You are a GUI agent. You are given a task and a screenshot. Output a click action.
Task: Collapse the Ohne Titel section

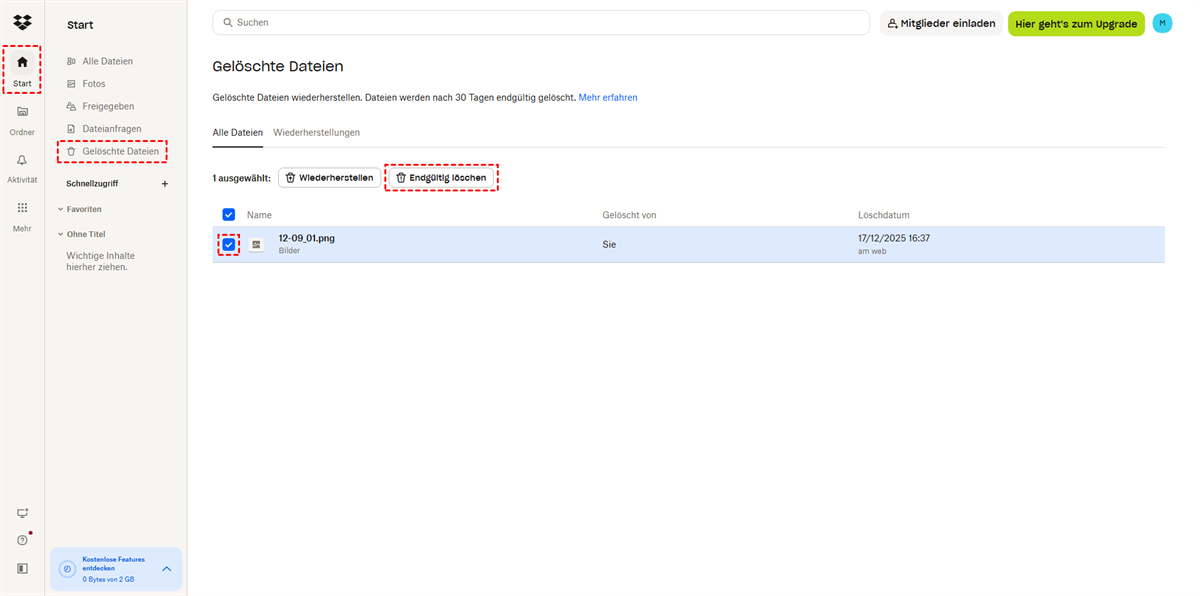point(61,234)
